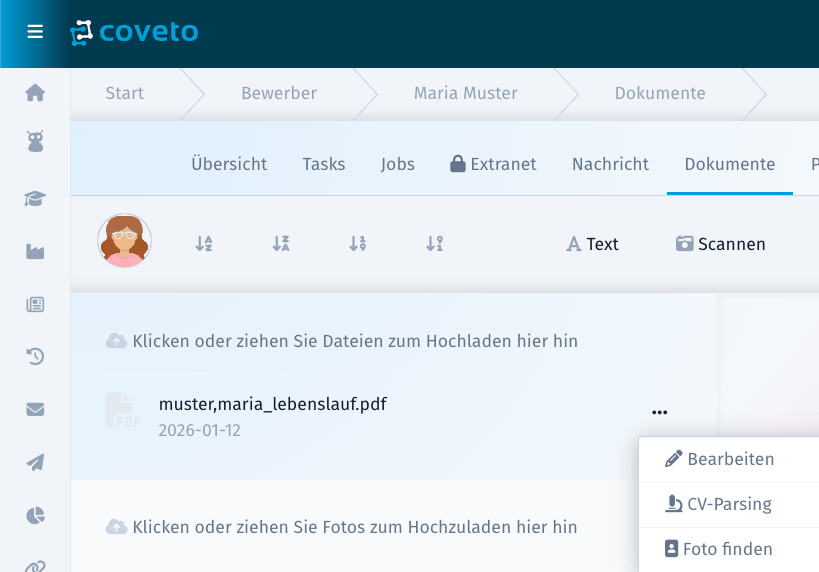Click the Scannen button
Screen dimensions: 819x572
coord(720,244)
